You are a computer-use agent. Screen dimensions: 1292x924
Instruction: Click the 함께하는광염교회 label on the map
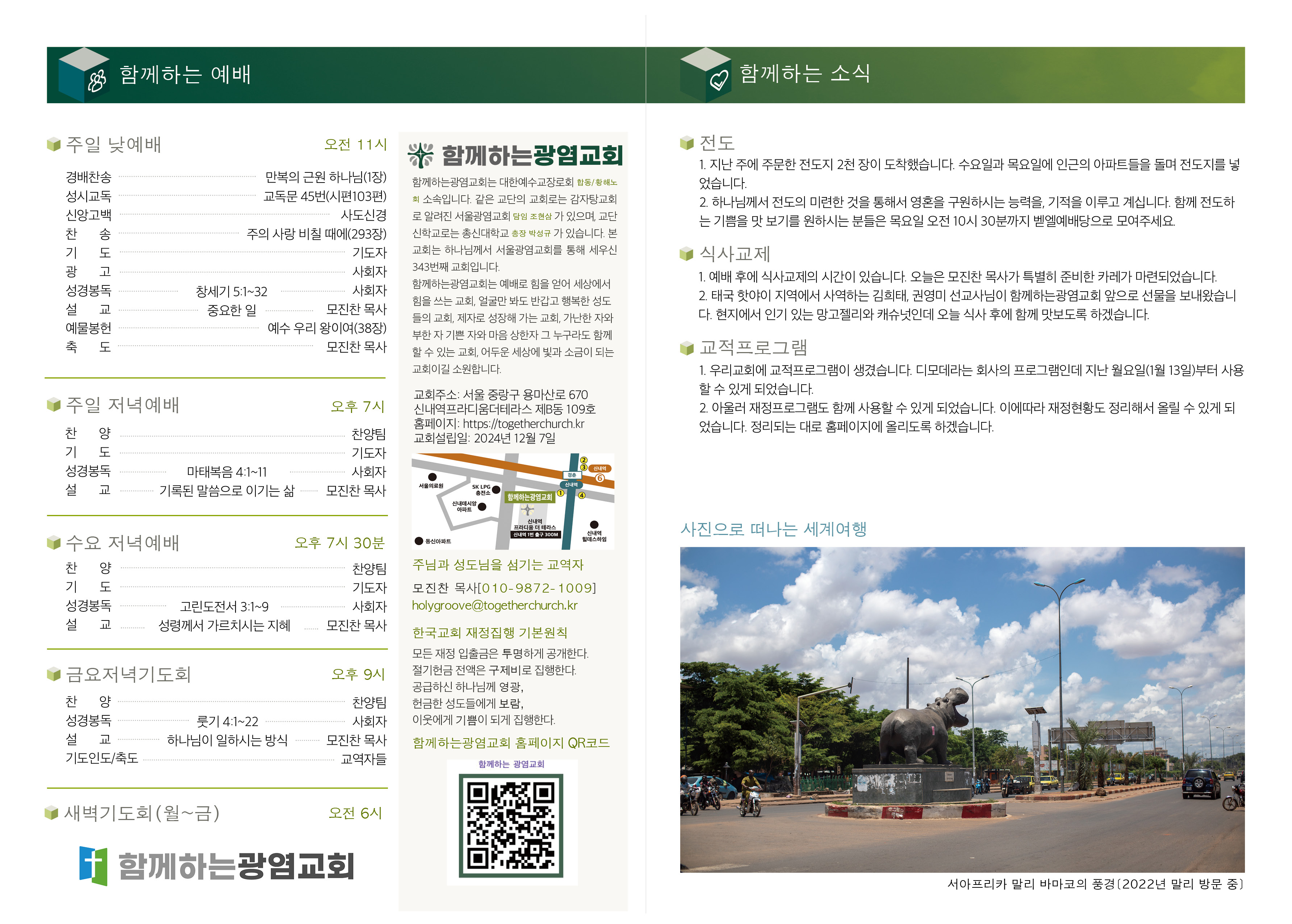529,497
